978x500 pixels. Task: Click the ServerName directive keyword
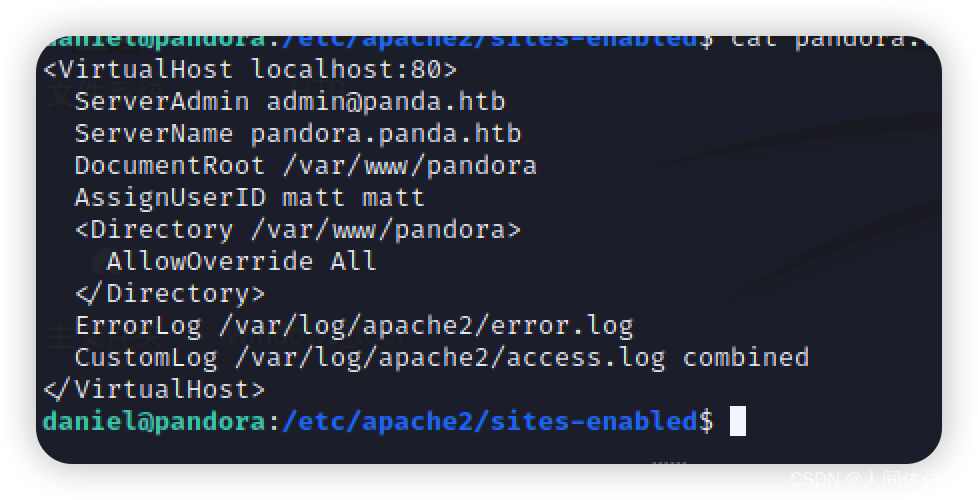coord(154,133)
